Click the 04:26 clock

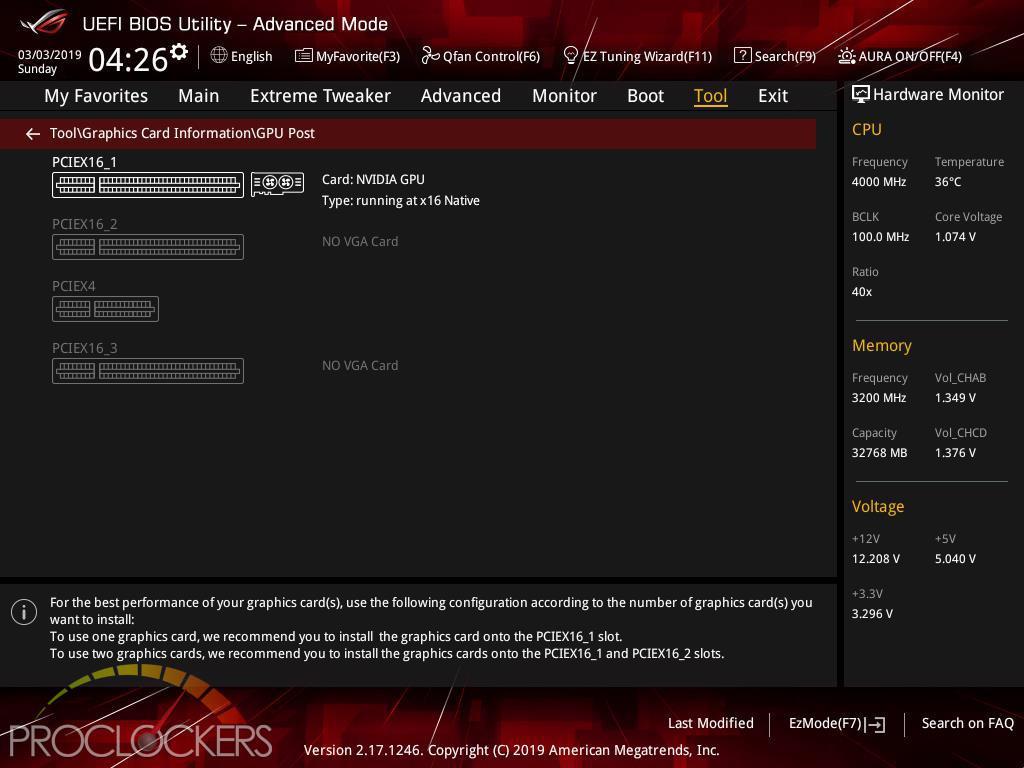(129, 59)
